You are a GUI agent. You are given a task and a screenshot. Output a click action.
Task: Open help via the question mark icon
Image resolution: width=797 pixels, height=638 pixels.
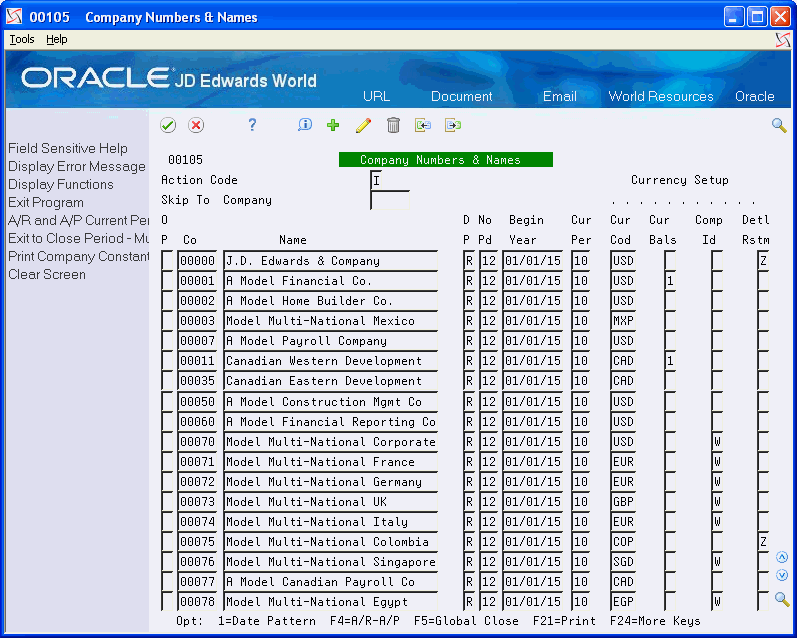[252, 125]
